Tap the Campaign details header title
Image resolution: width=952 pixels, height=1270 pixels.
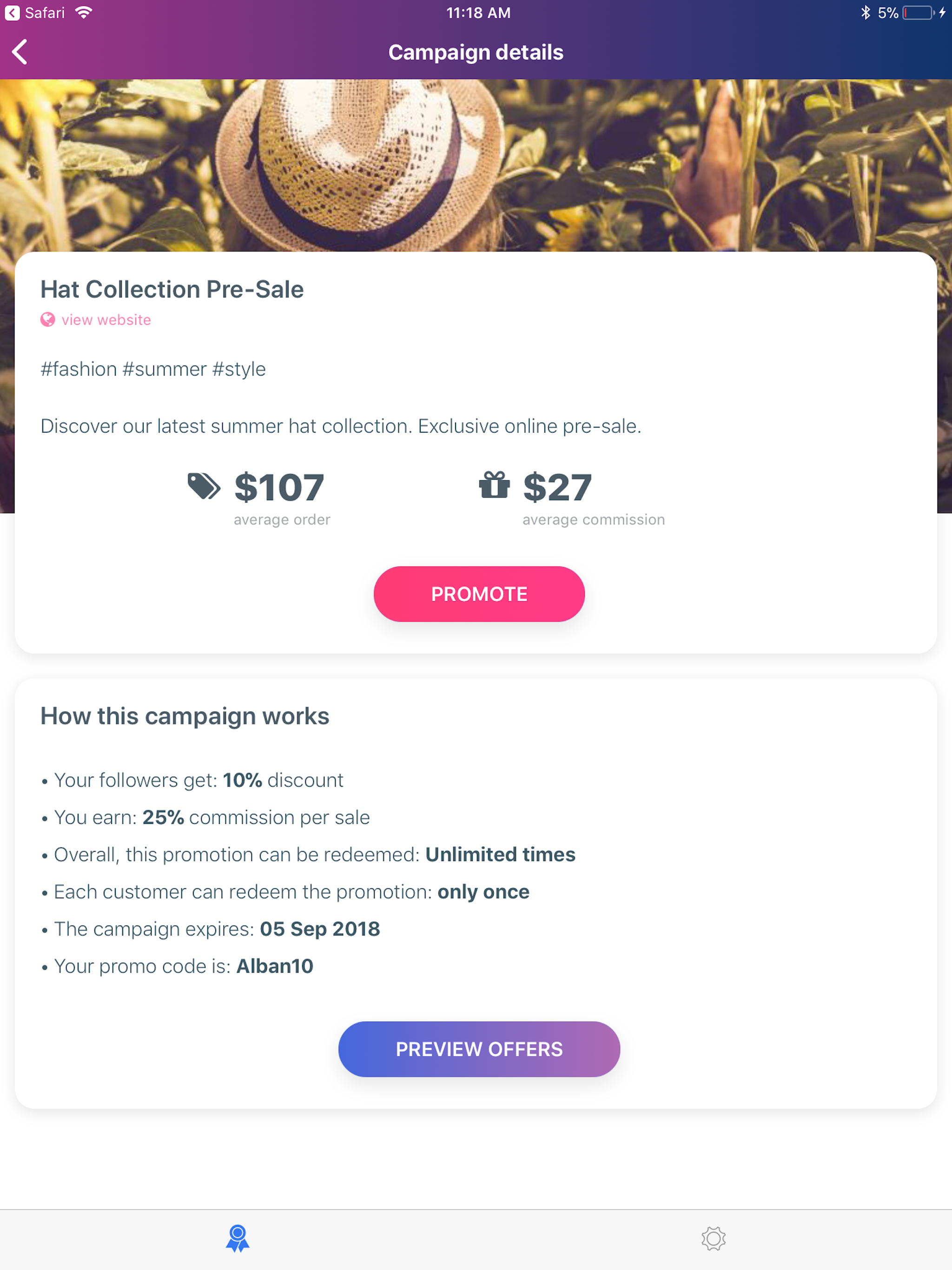tap(476, 52)
